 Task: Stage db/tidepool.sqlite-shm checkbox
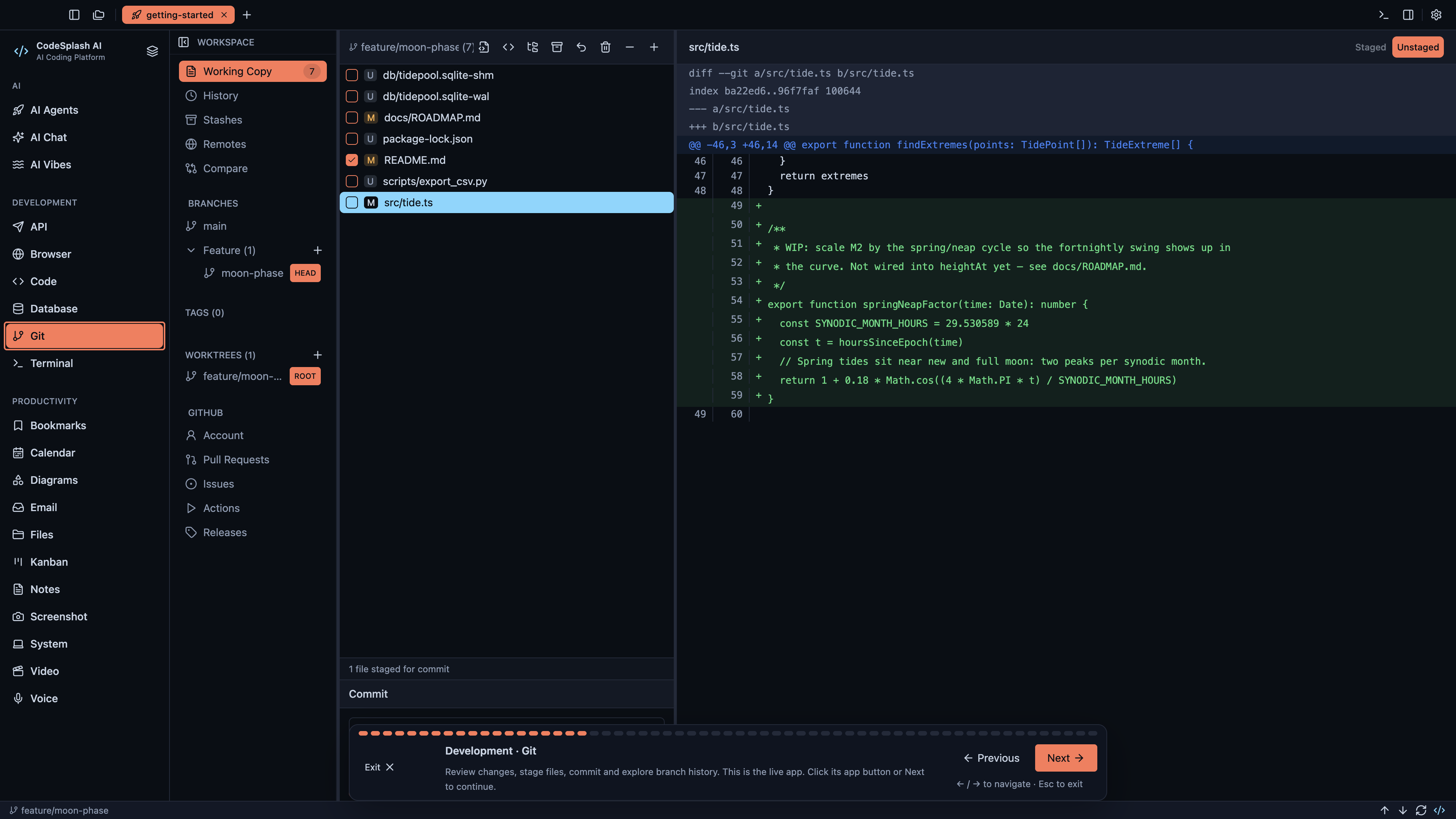pos(351,75)
